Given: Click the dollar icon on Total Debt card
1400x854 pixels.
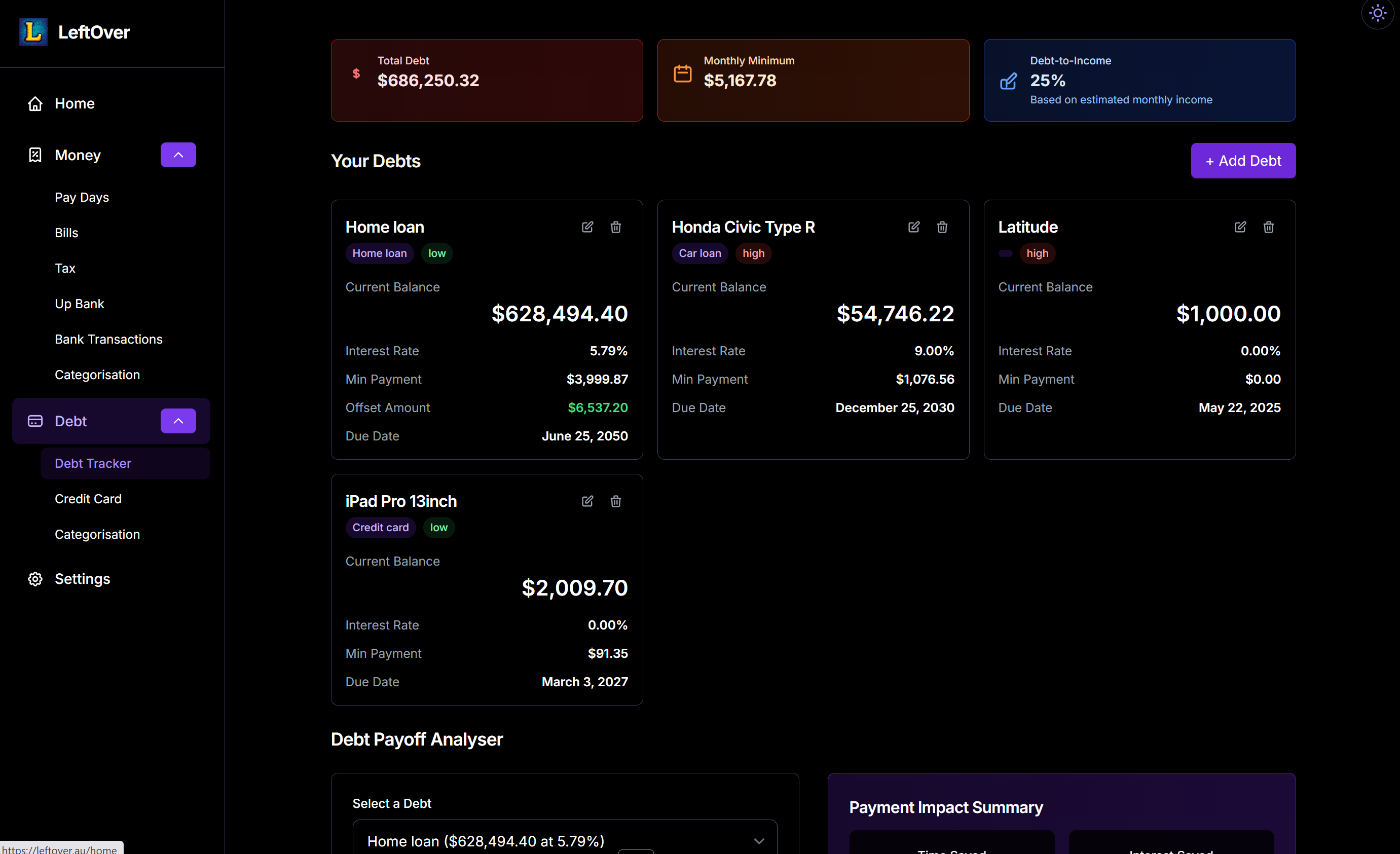Looking at the screenshot, I should click(x=356, y=73).
